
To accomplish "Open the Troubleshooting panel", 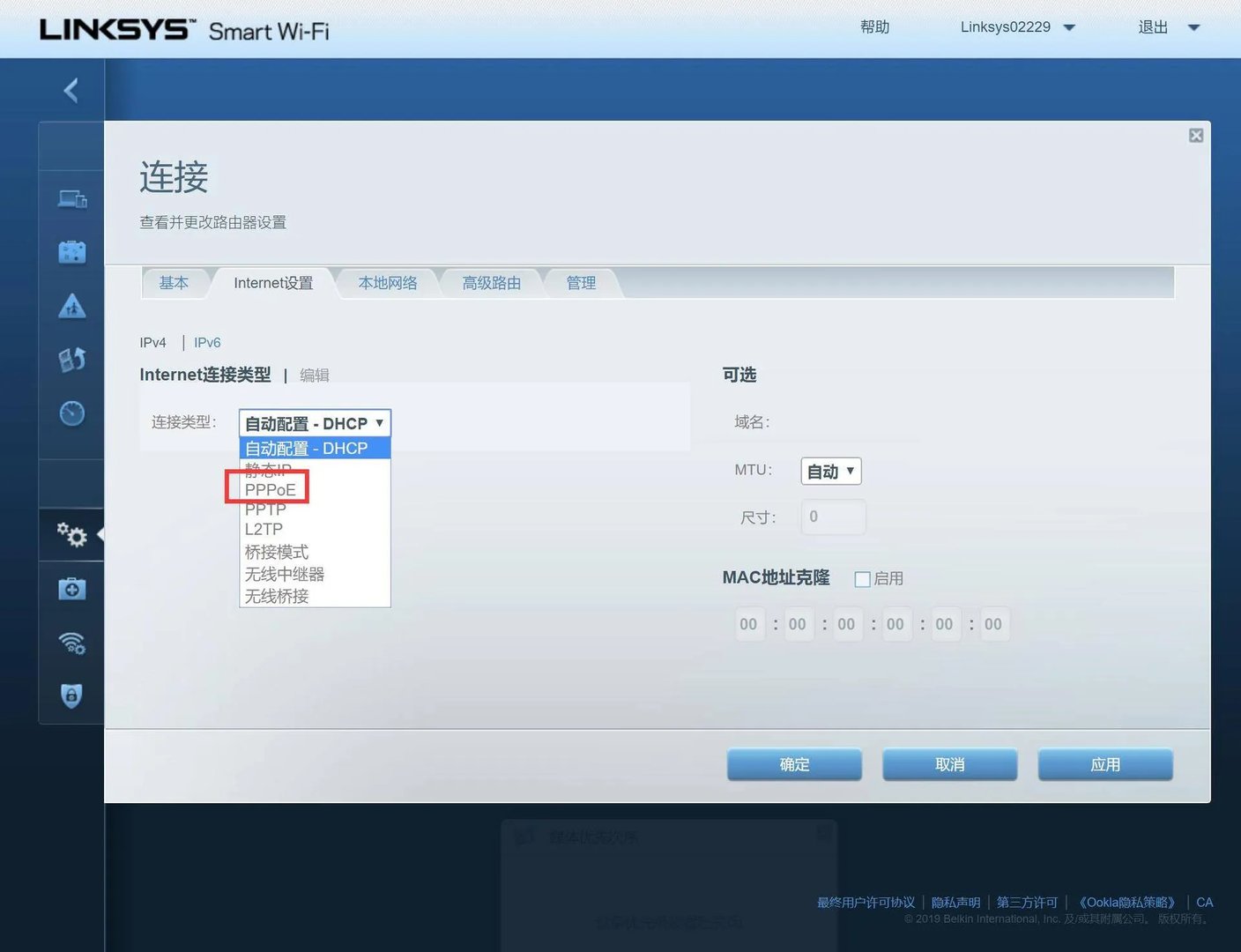I will tap(71, 588).
